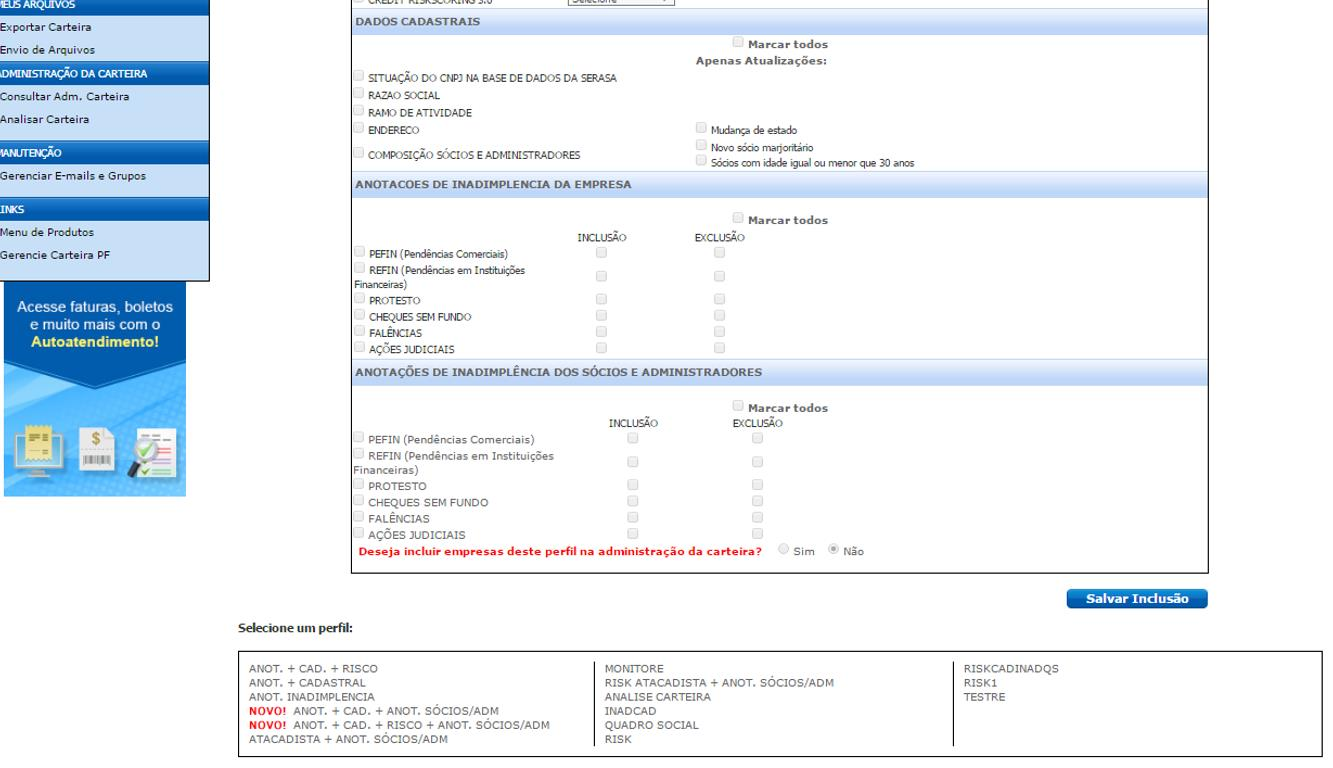Select the TESTRE profile
The image size is (1333, 768).
tap(984, 696)
